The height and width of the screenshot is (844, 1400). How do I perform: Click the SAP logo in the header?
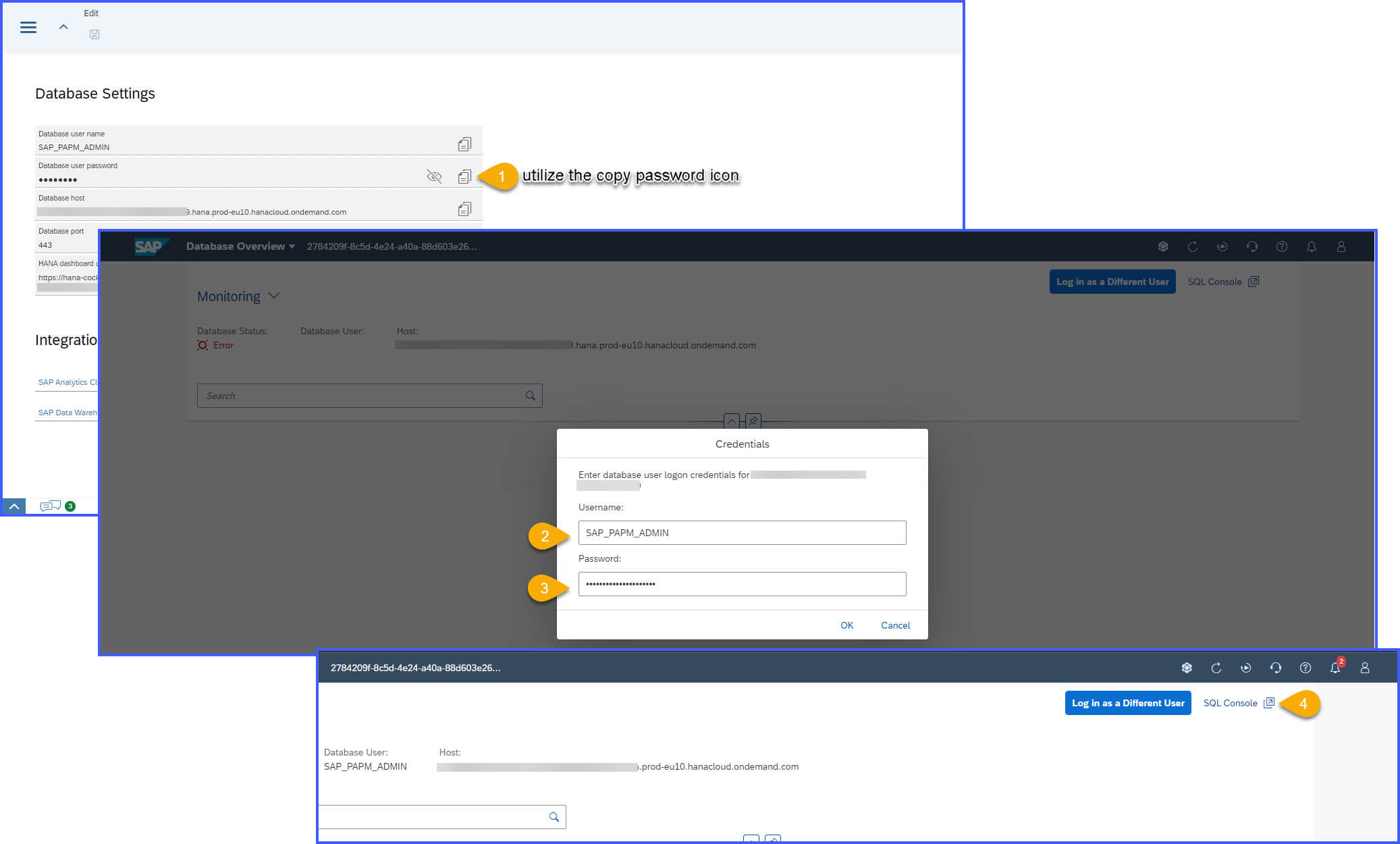pyautogui.click(x=150, y=246)
